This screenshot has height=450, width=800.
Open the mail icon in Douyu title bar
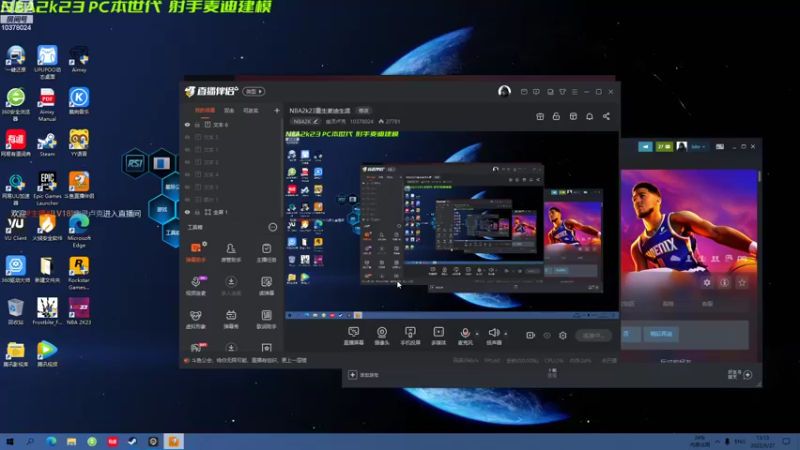coord(524,92)
